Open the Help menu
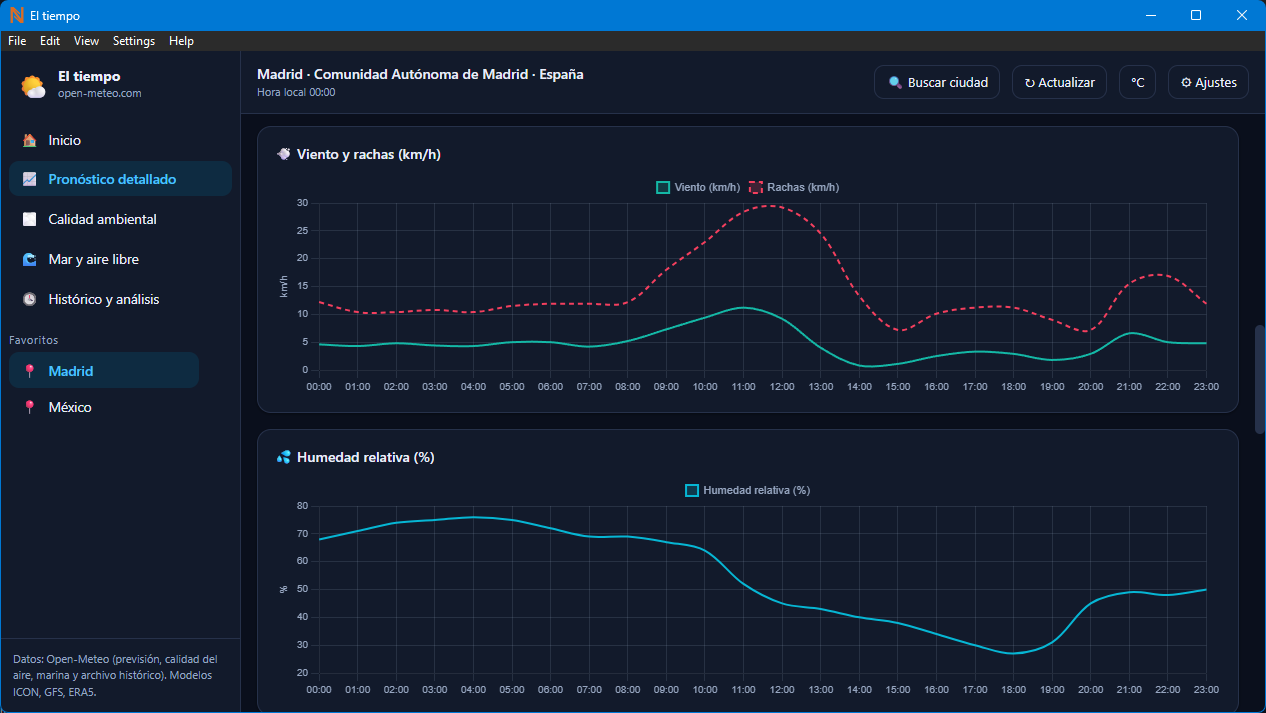The width and height of the screenshot is (1266, 713). click(181, 41)
